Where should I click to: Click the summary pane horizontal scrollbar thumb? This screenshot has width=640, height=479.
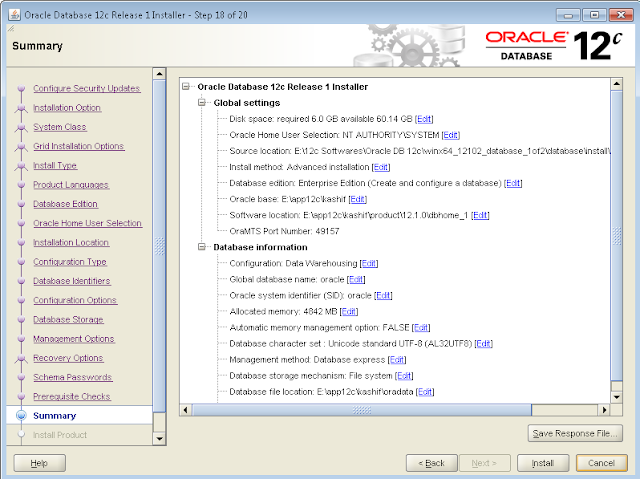(x=362, y=410)
